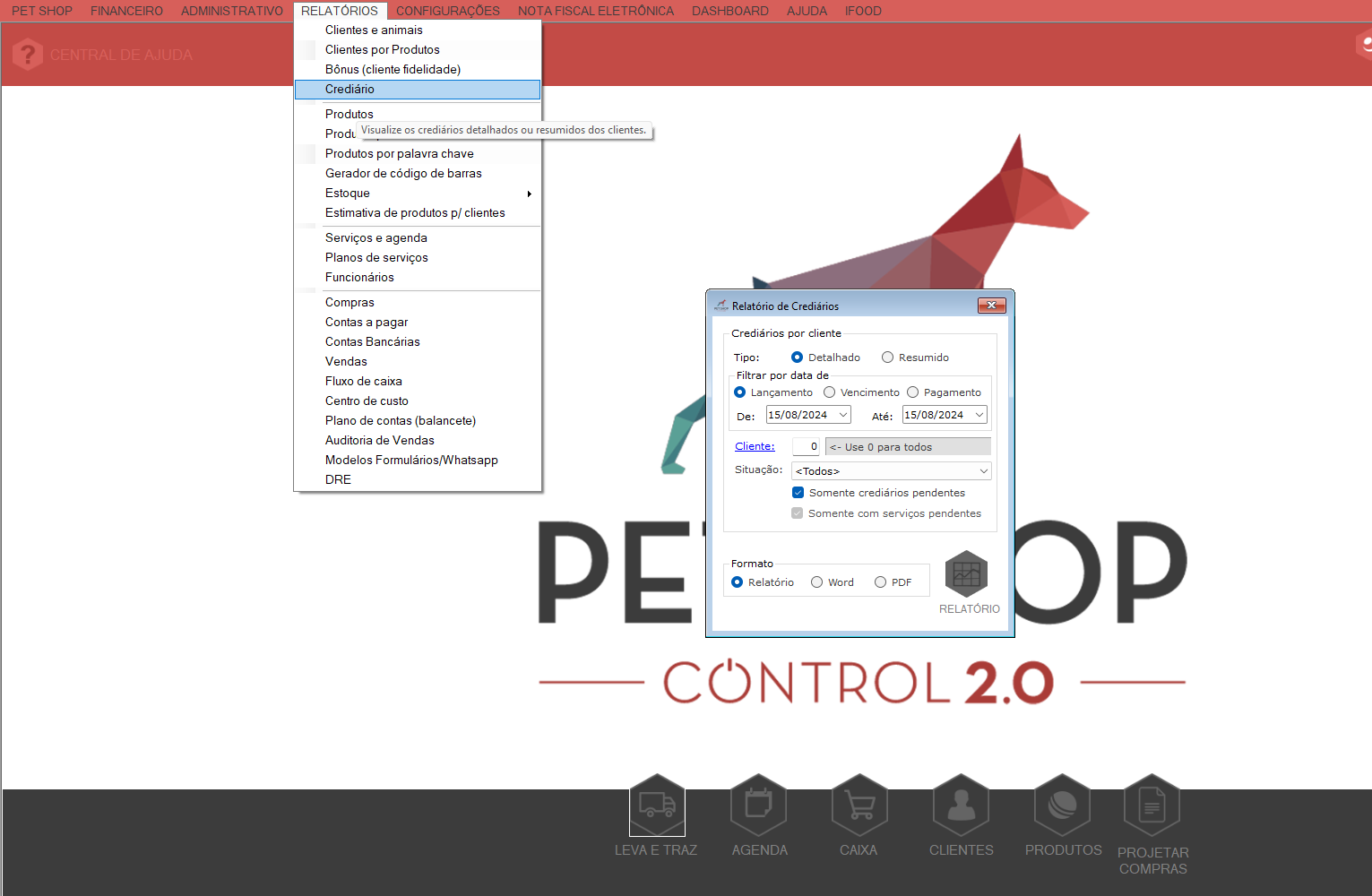1372x896 pixels.
Task: Choose Modelos Formulários/Whatsapp entry
Action: (418, 461)
